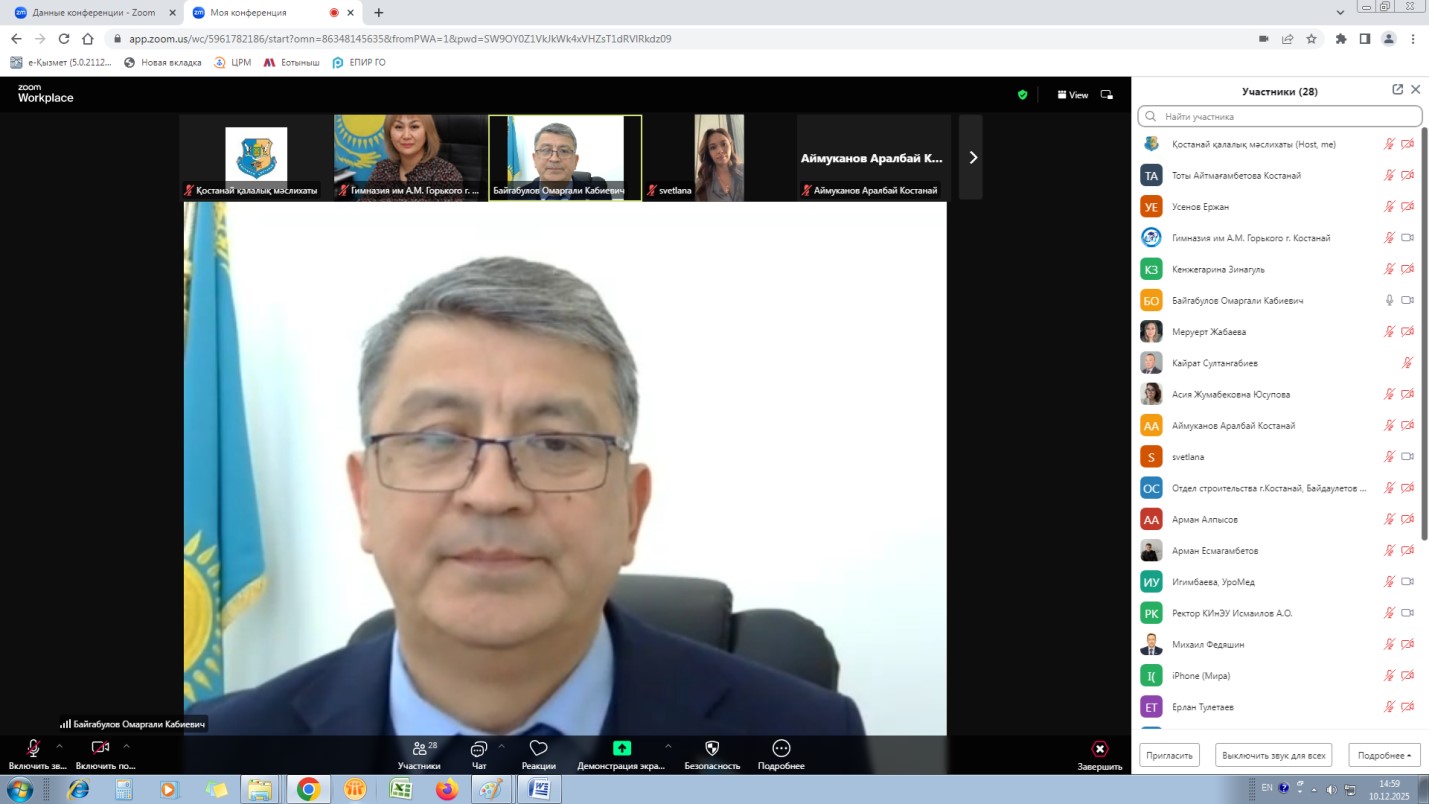1429x804 pixels.
Task: Click Выключить звук для всех button
Action: pos(1273,755)
